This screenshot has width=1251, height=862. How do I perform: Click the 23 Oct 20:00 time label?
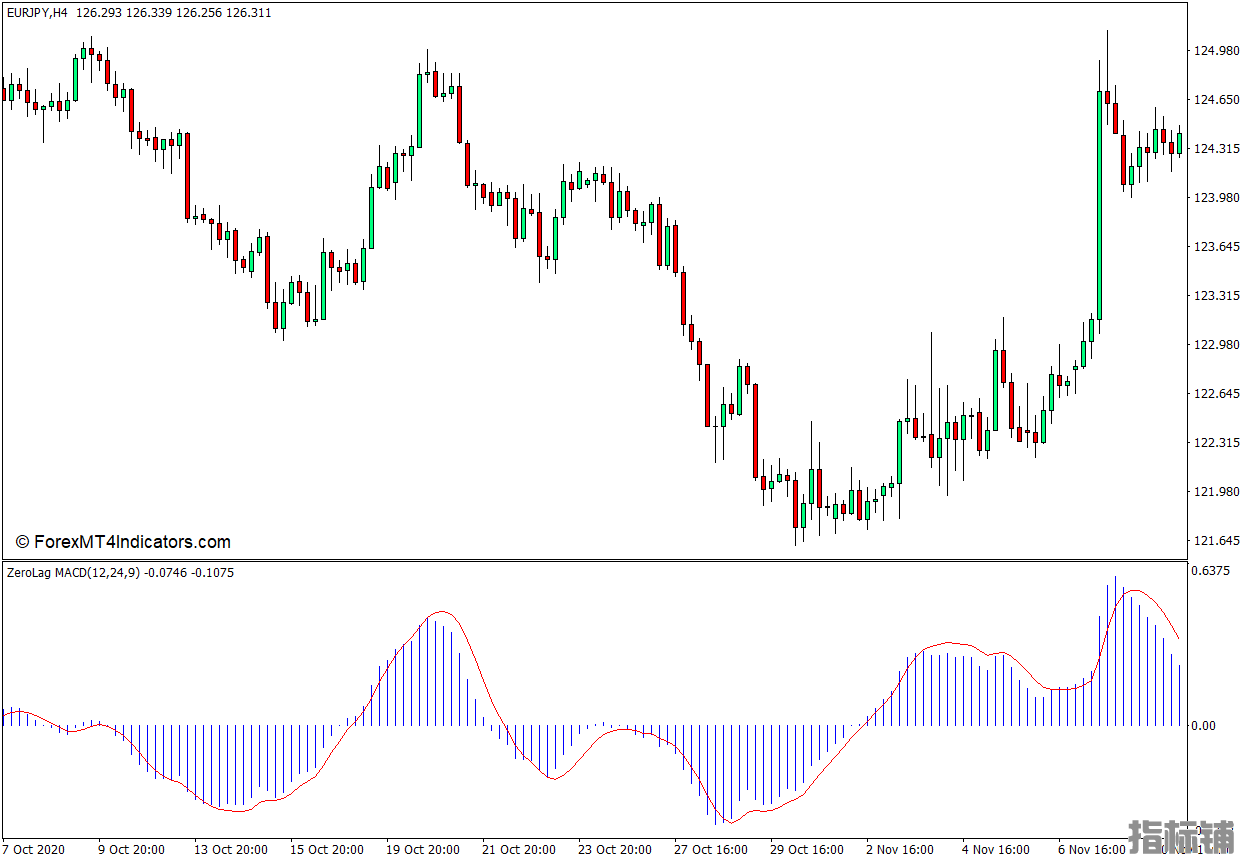[615, 849]
